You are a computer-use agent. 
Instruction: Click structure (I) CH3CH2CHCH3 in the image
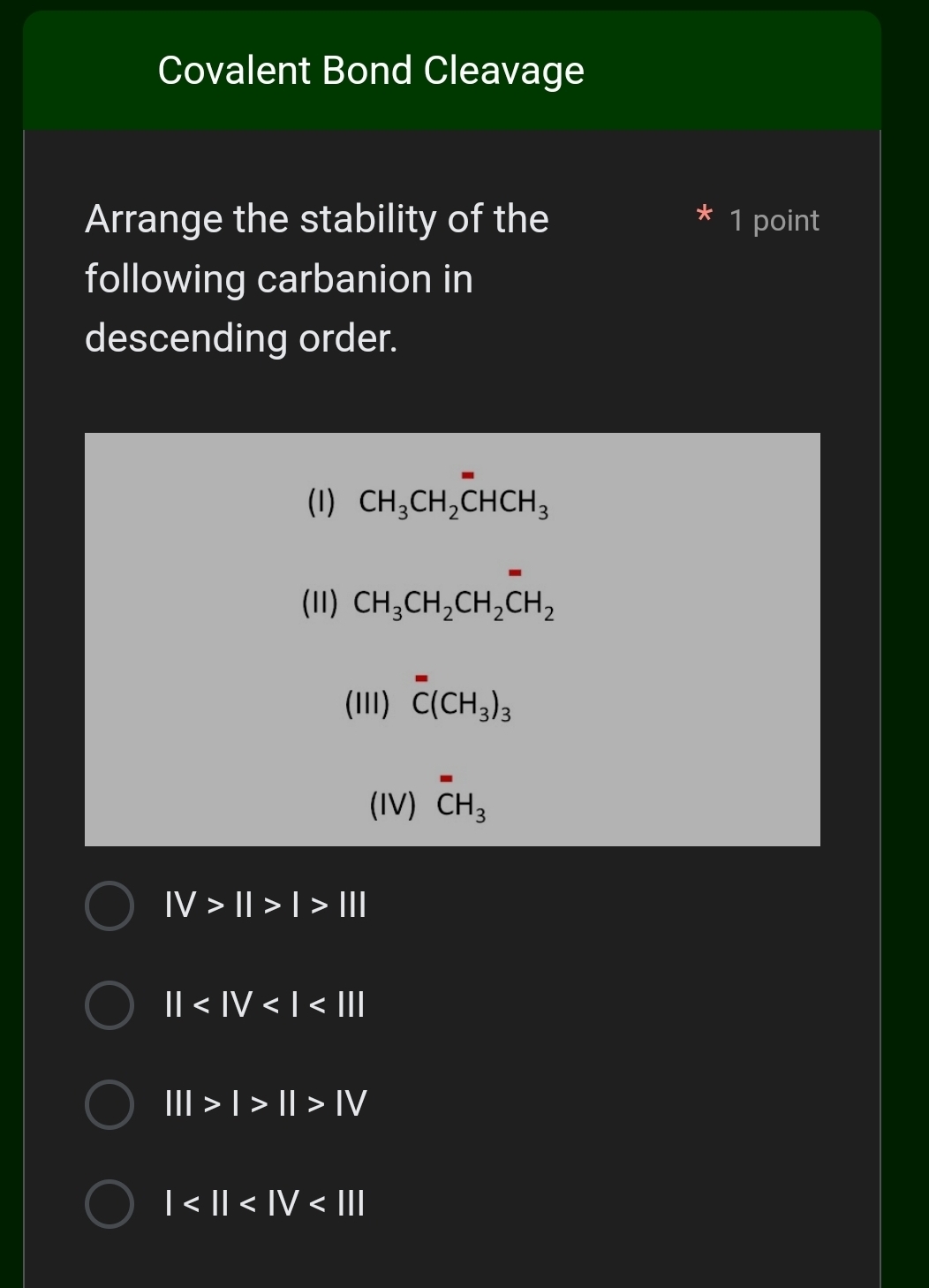click(428, 503)
